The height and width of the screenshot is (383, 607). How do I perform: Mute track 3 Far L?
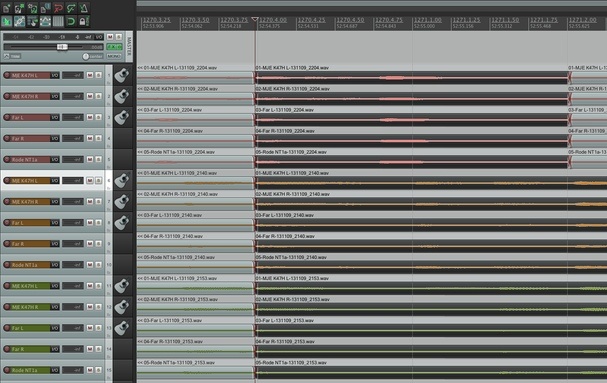(90, 117)
